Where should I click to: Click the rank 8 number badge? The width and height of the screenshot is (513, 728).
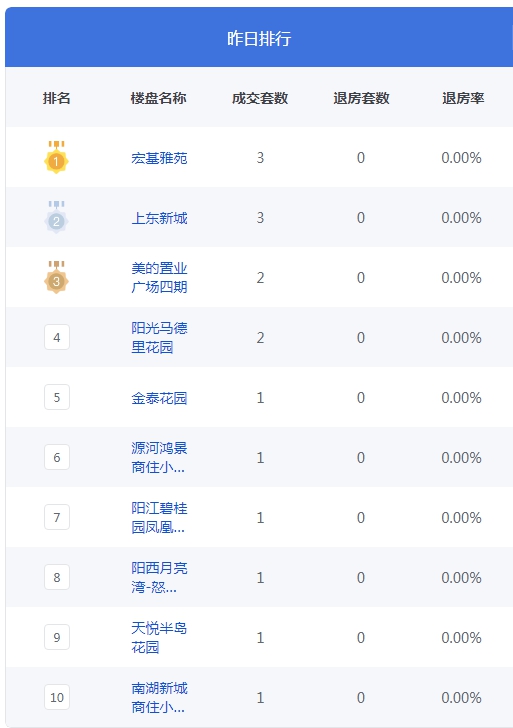[57, 577]
